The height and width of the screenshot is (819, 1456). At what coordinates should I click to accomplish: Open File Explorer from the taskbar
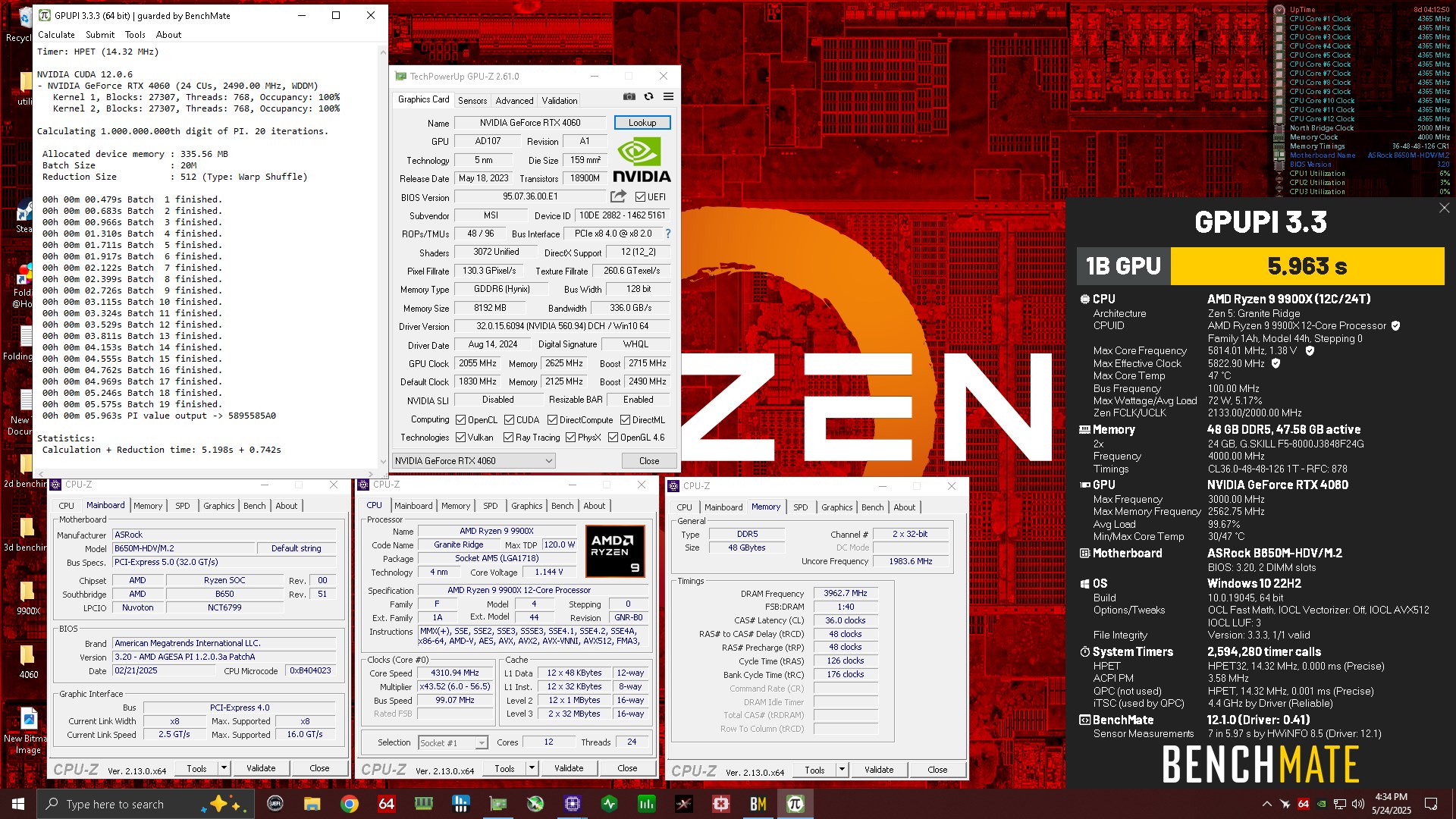tap(312, 804)
